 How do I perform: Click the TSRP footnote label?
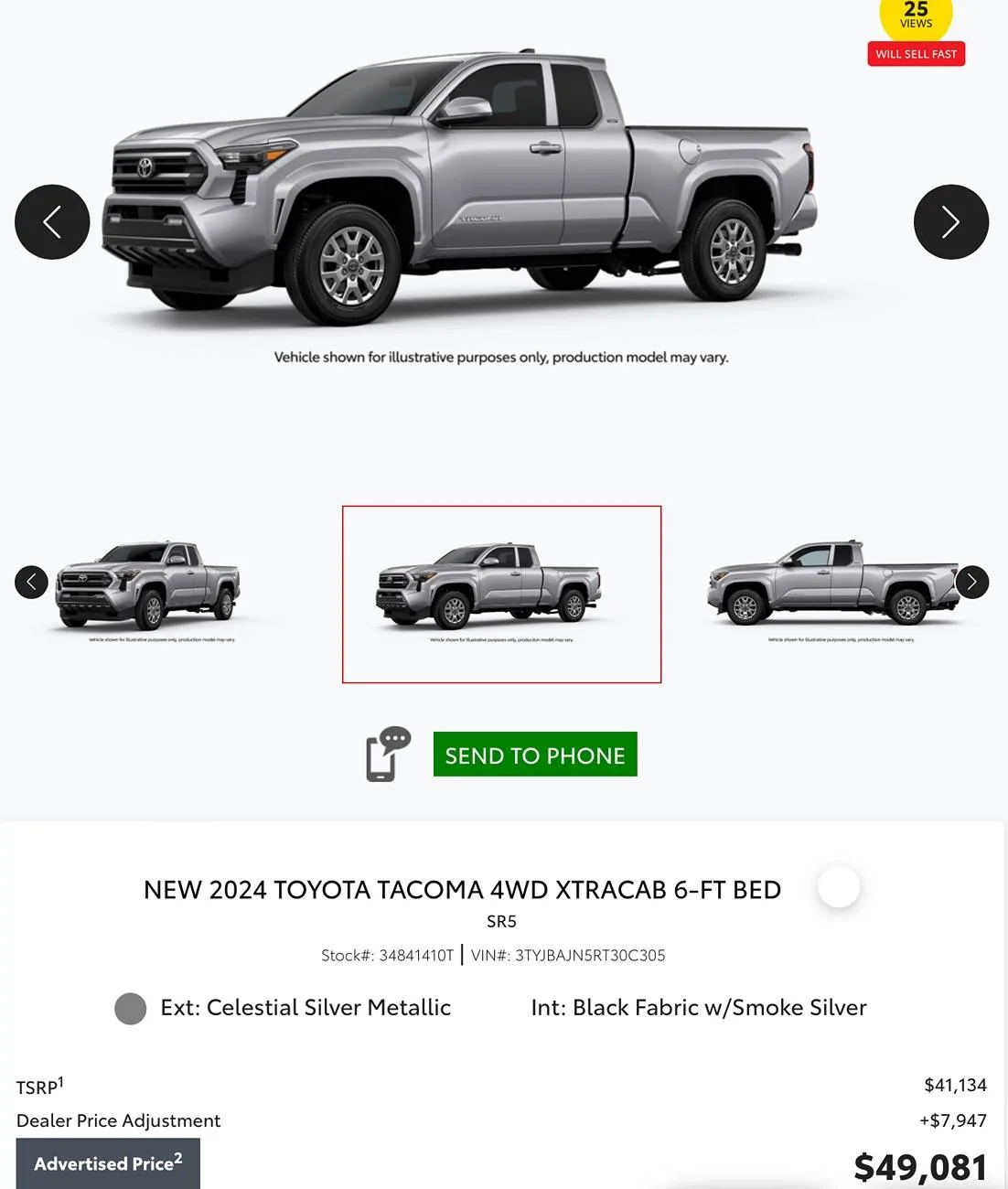pyautogui.click(x=40, y=1086)
